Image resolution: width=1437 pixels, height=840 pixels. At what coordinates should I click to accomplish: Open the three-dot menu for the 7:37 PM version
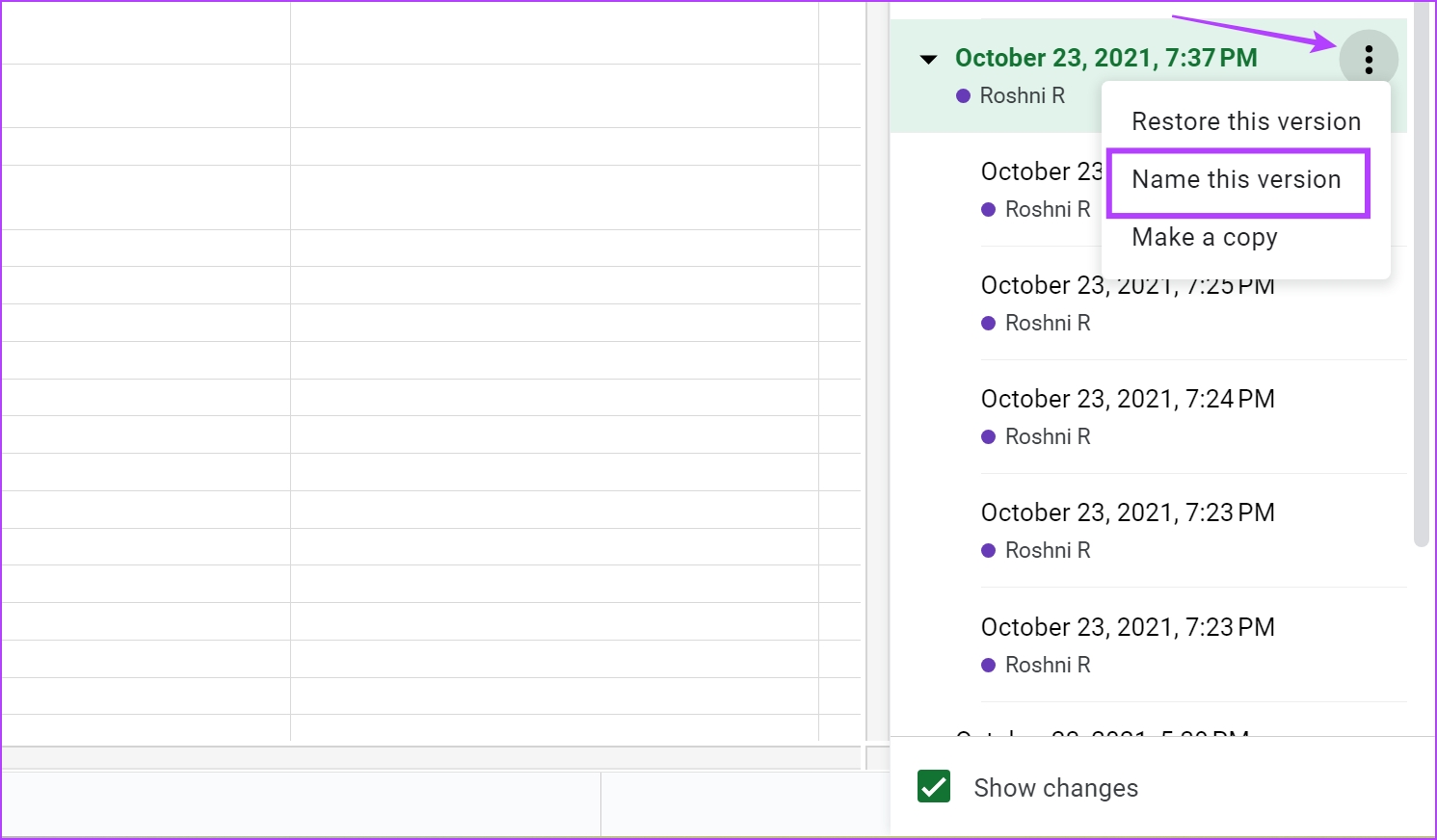click(1369, 59)
